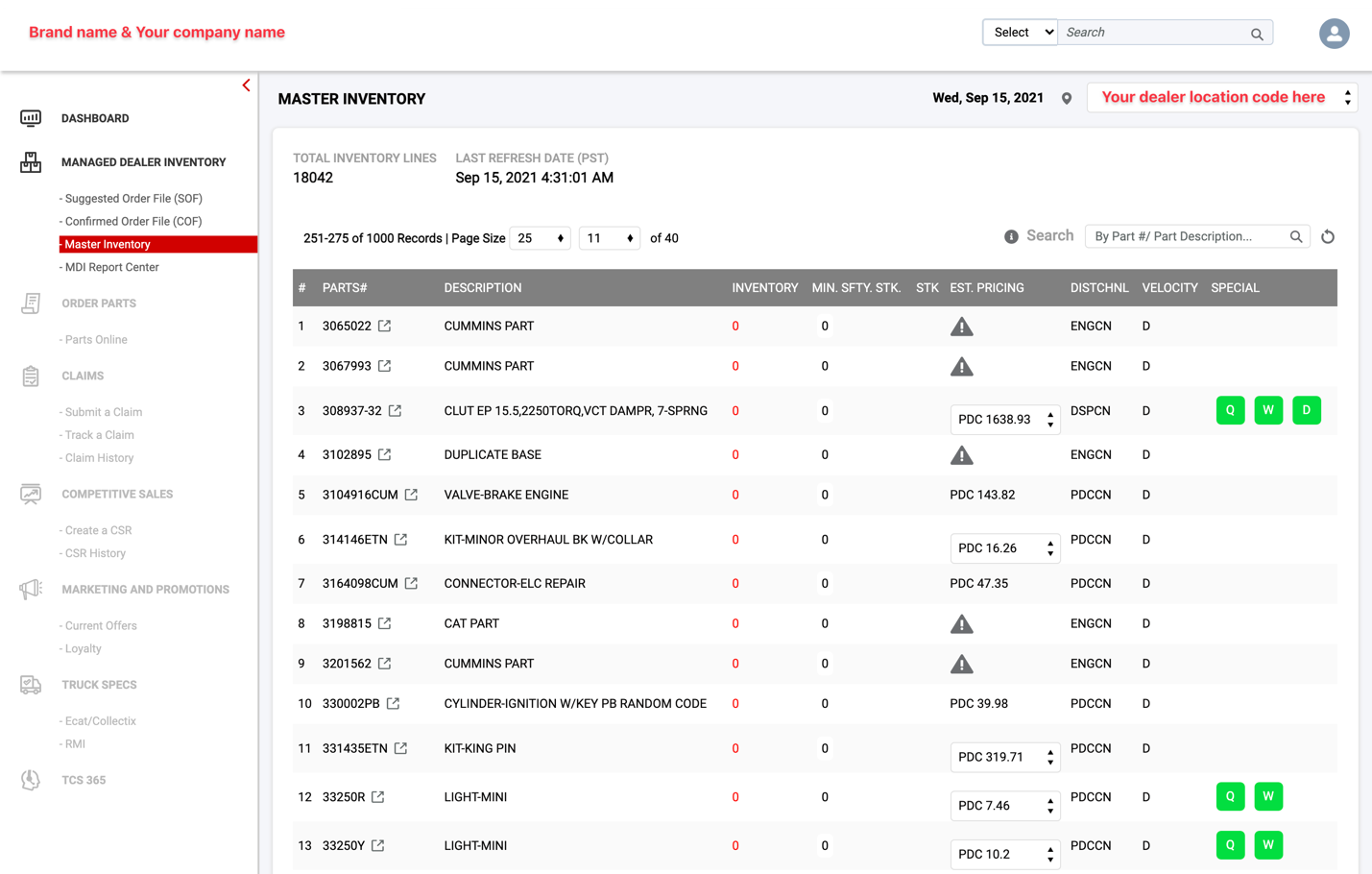Image resolution: width=1372 pixels, height=874 pixels.
Task: Open the Page Size 25 dropdown
Action: (540, 238)
